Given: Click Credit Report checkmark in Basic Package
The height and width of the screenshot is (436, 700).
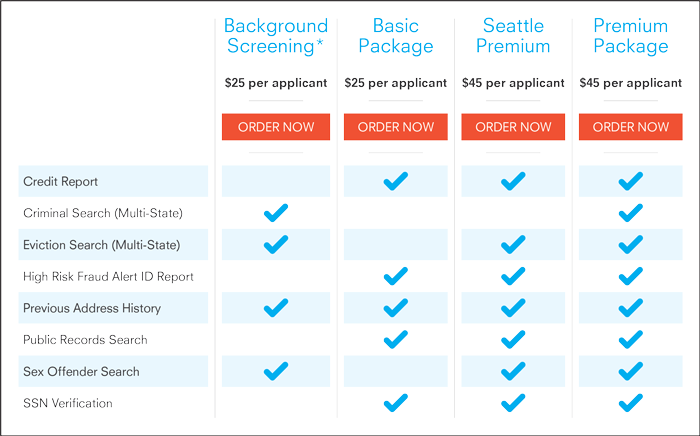Looking at the screenshot, I should (396, 181).
